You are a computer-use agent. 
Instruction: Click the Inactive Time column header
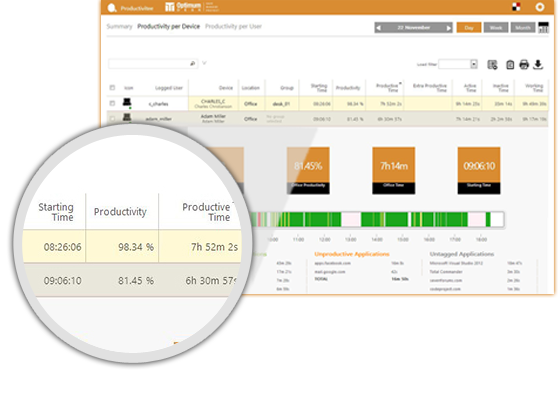click(501, 88)
